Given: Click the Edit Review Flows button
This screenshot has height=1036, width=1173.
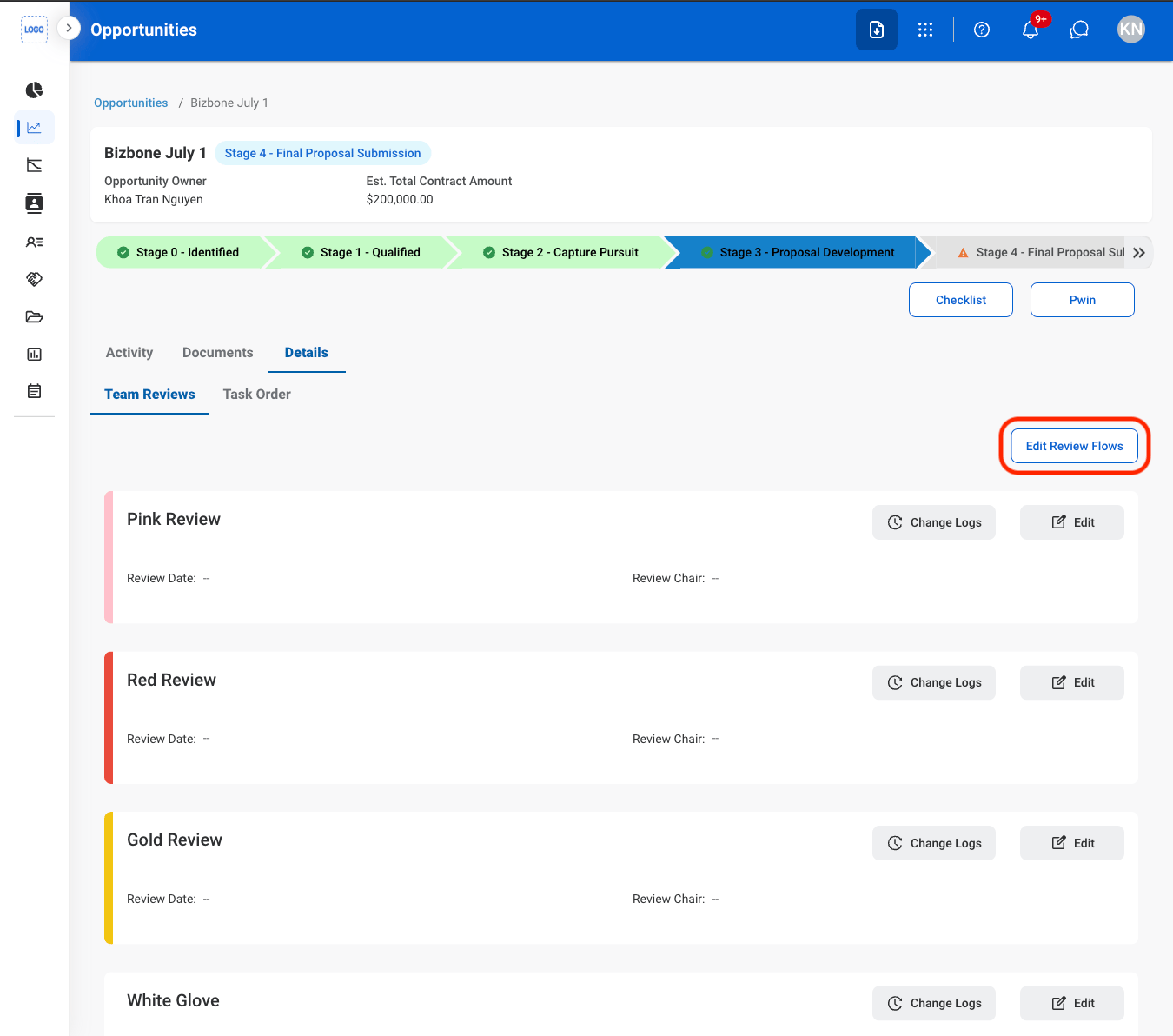Looking at the screenshot, I should click(1075, 446).
